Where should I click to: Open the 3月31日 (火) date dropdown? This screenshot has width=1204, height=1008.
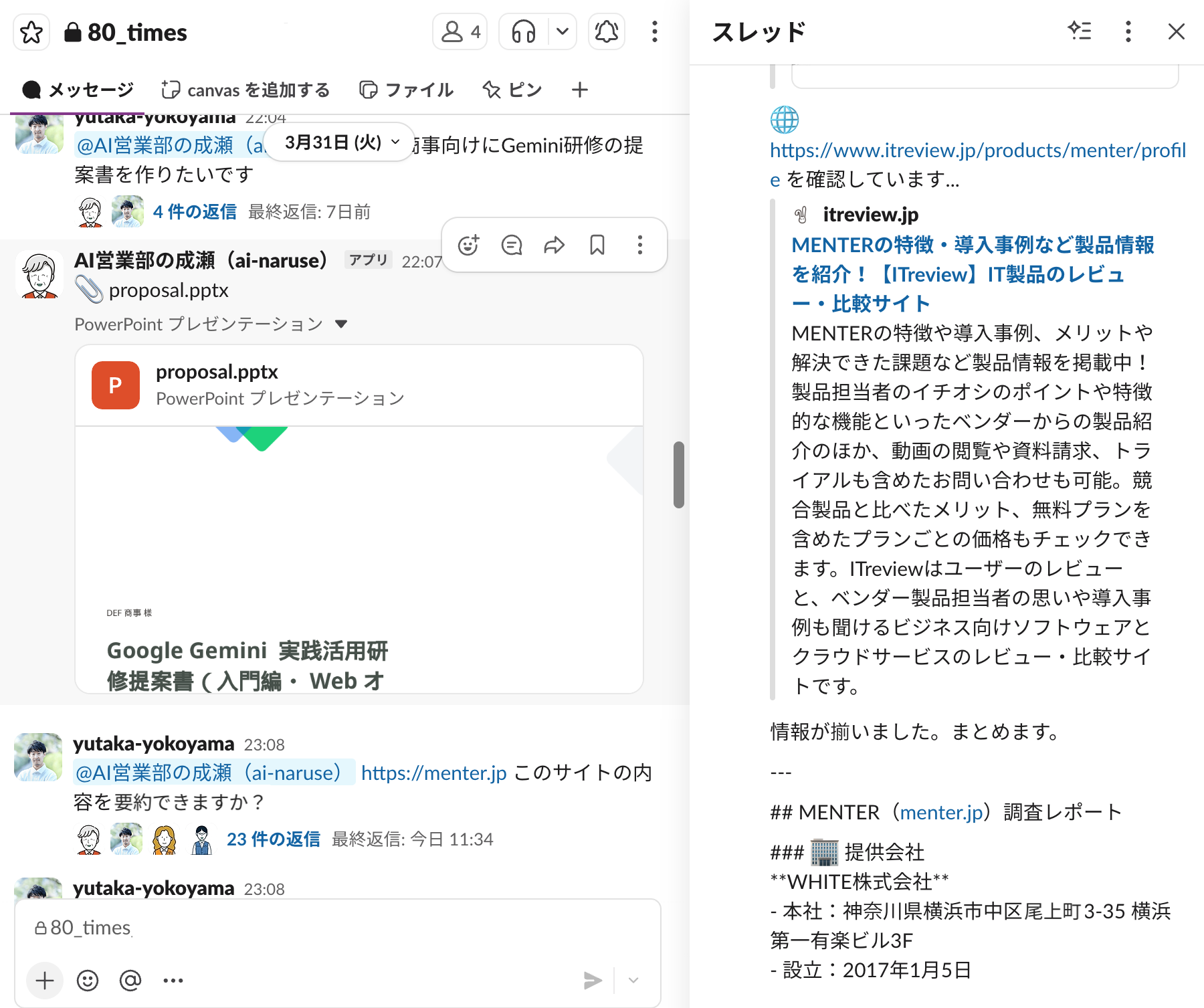pos(339,142)
